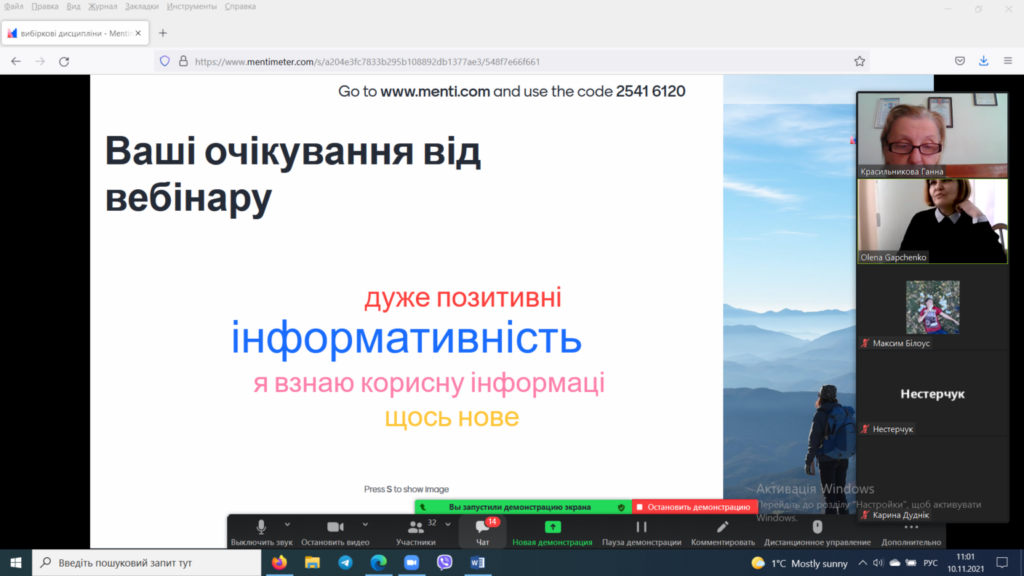
Task: Bookmark this page with the star icon
Action: pyautogui.click(x=859, y=61)
